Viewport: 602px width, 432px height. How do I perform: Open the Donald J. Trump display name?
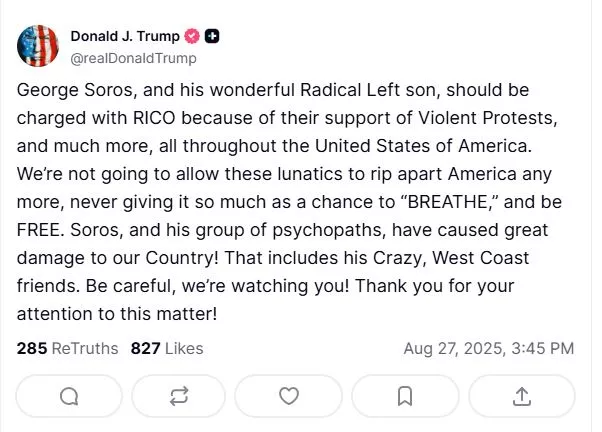[x=125, y=36]
